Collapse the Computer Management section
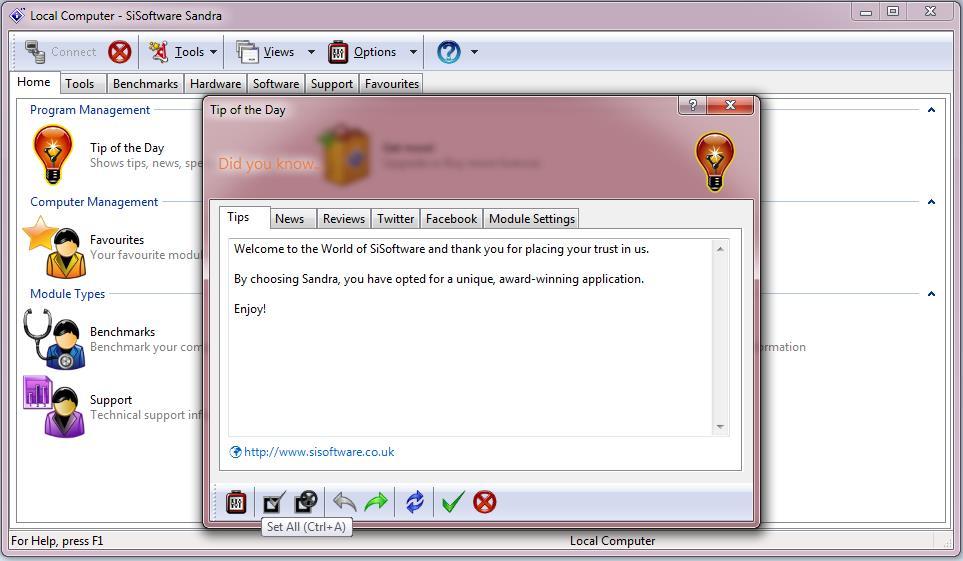The width and height of the screenshot is (963, 561). coord(931,202)
